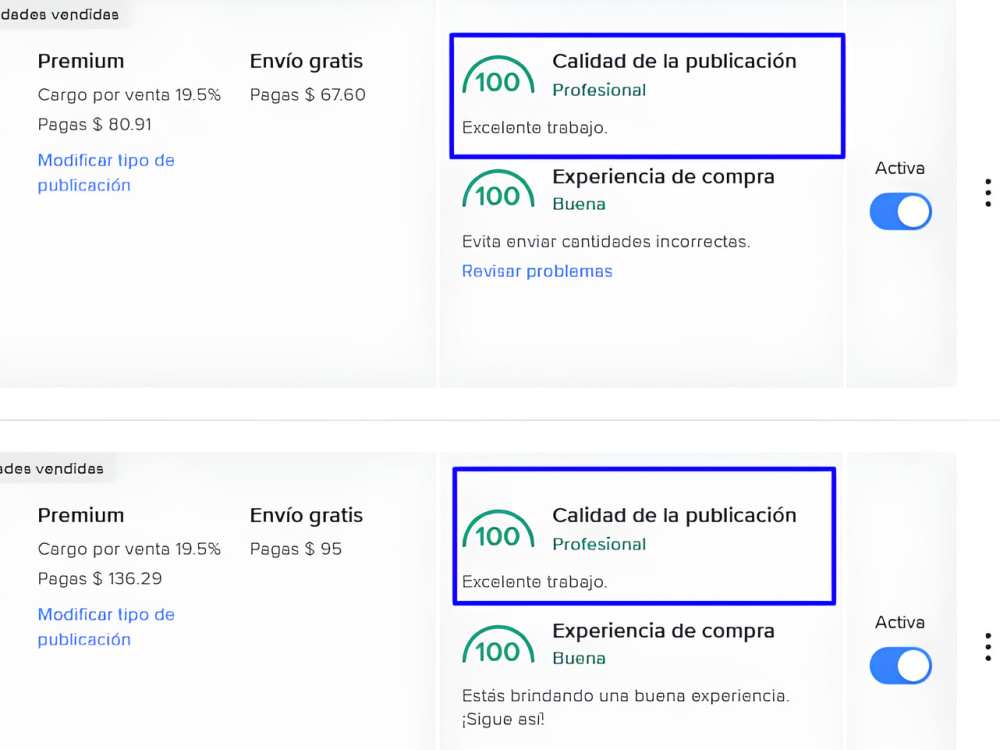Click the 'Pagas $ 95' shipping cost
Image resolution: width=1000 pixels, height=750 pixels.
[x=295, y=549]
